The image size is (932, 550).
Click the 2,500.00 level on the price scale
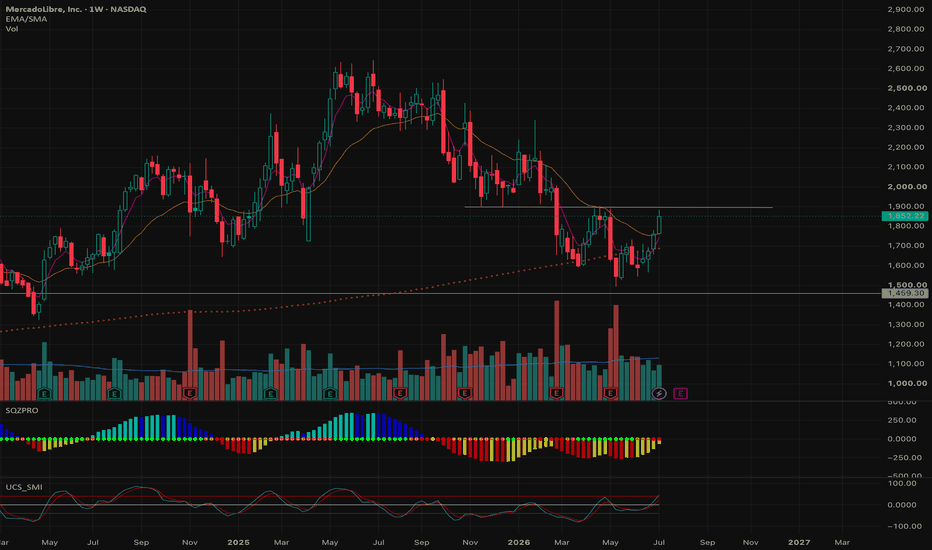pyautogui.click(x=907, y=88)
